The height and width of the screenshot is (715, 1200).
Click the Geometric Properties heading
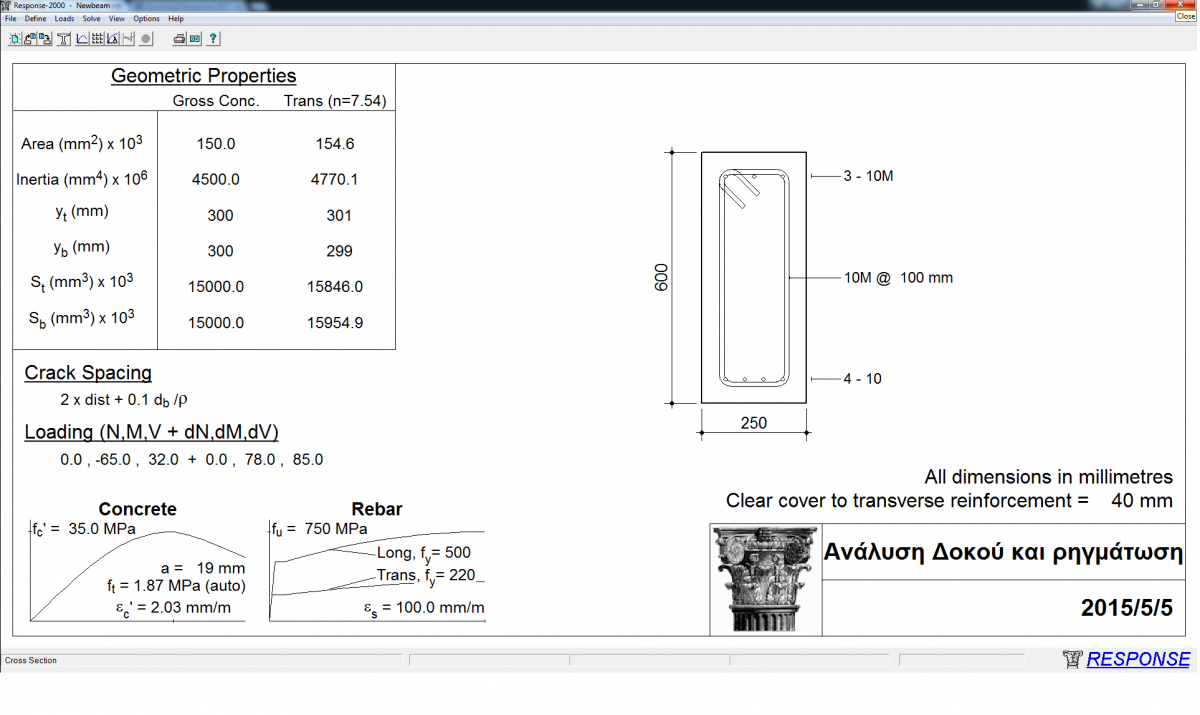point(204,76)
